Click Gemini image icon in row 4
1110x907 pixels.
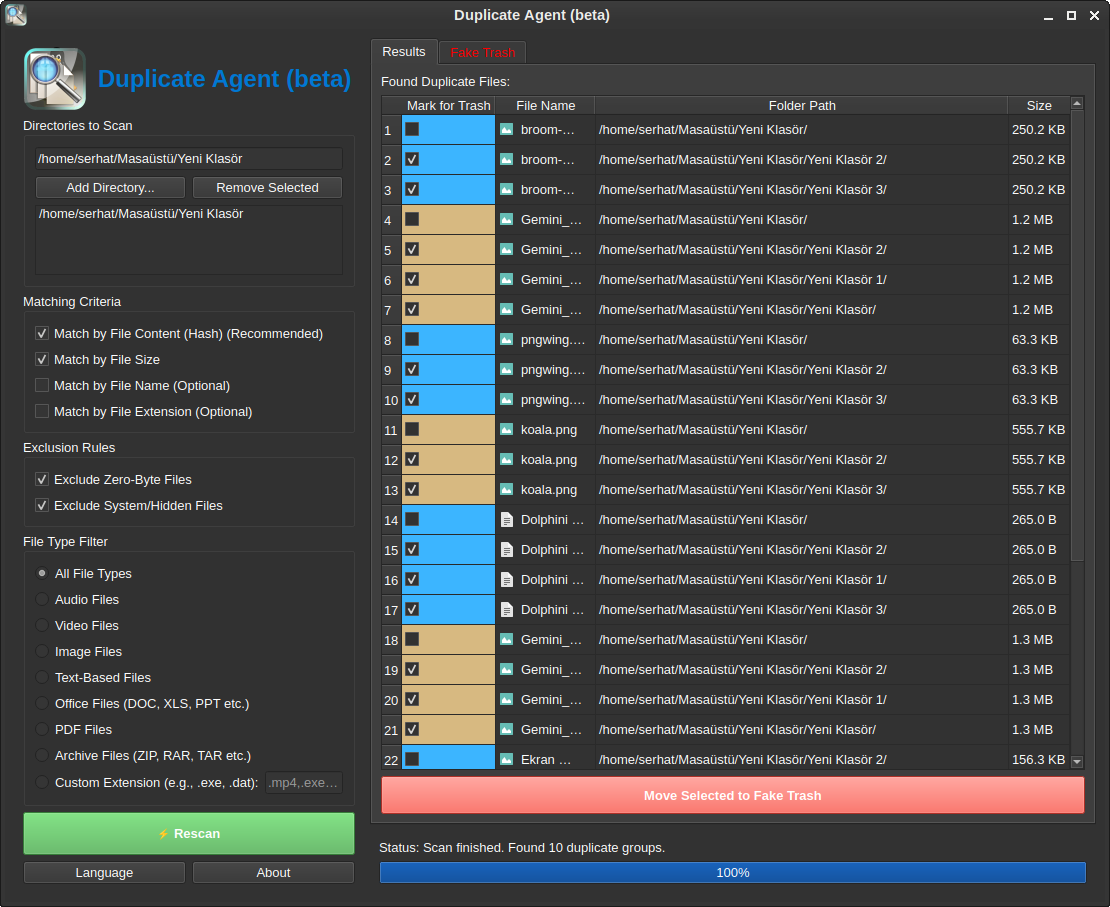[x=506, y=220]
